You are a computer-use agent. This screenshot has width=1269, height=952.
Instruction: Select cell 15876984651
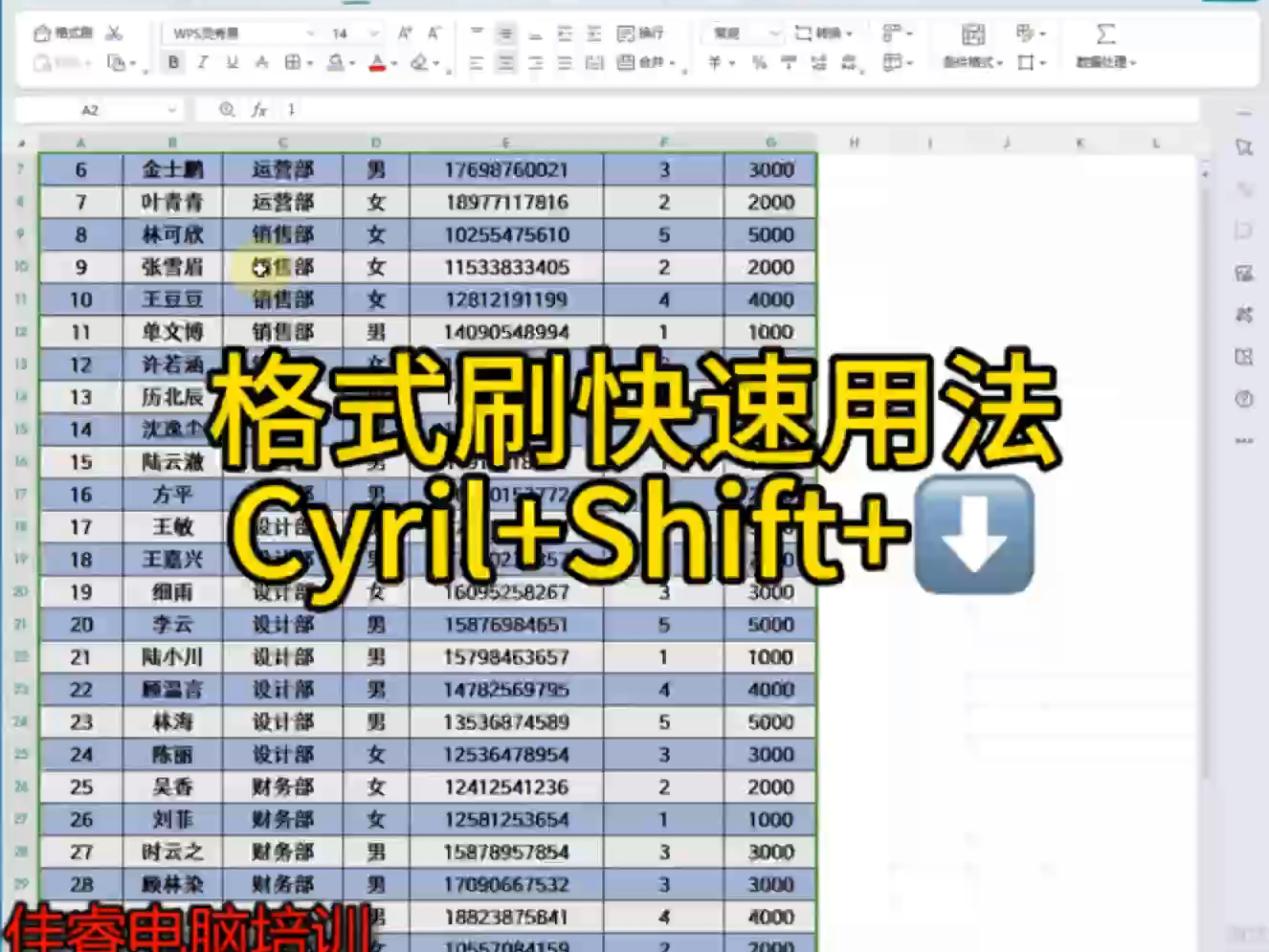[506, 625]
